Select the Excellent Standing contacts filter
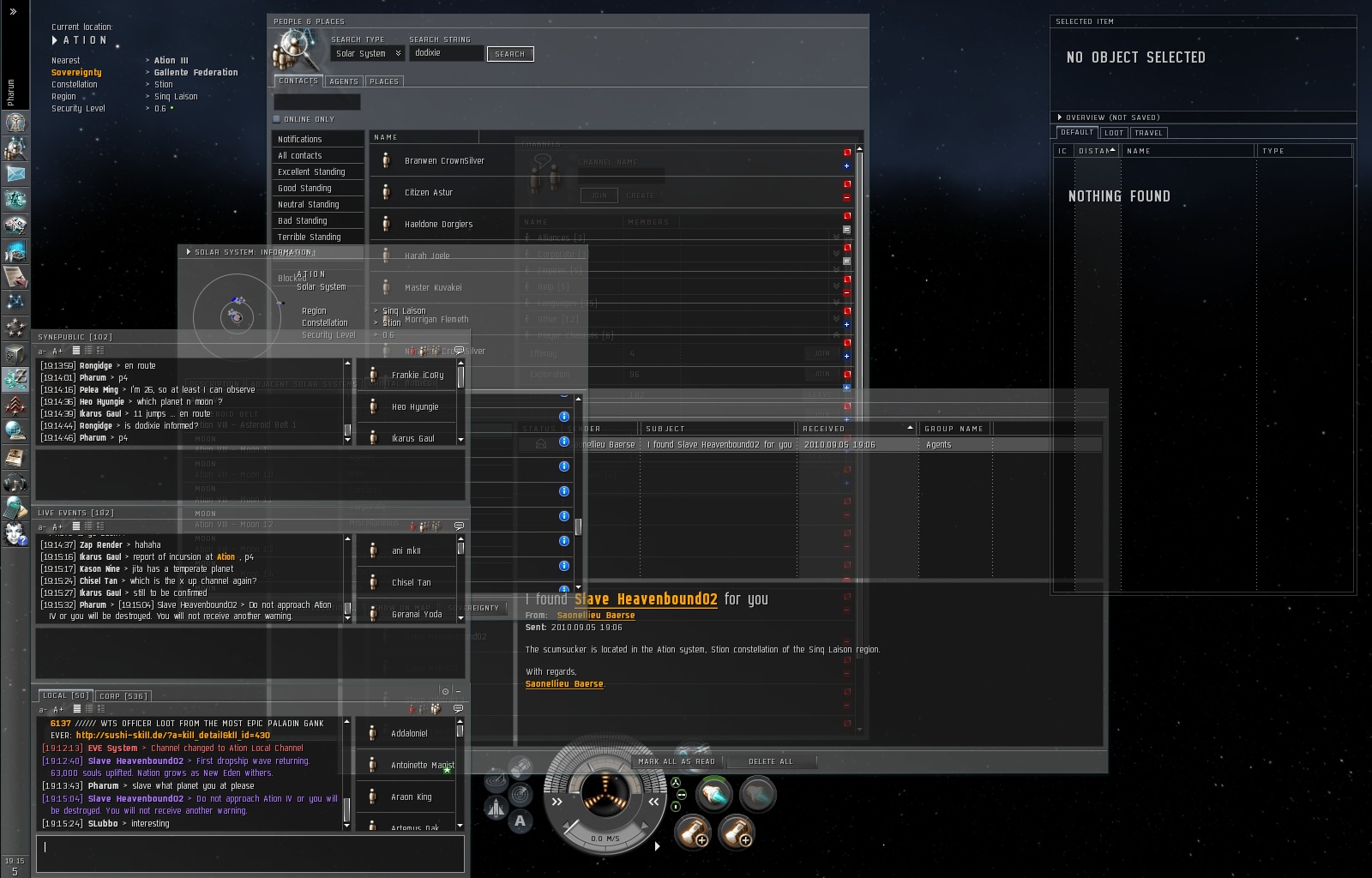Viewport: 1372px width, 878px height. tap(318, 172)
